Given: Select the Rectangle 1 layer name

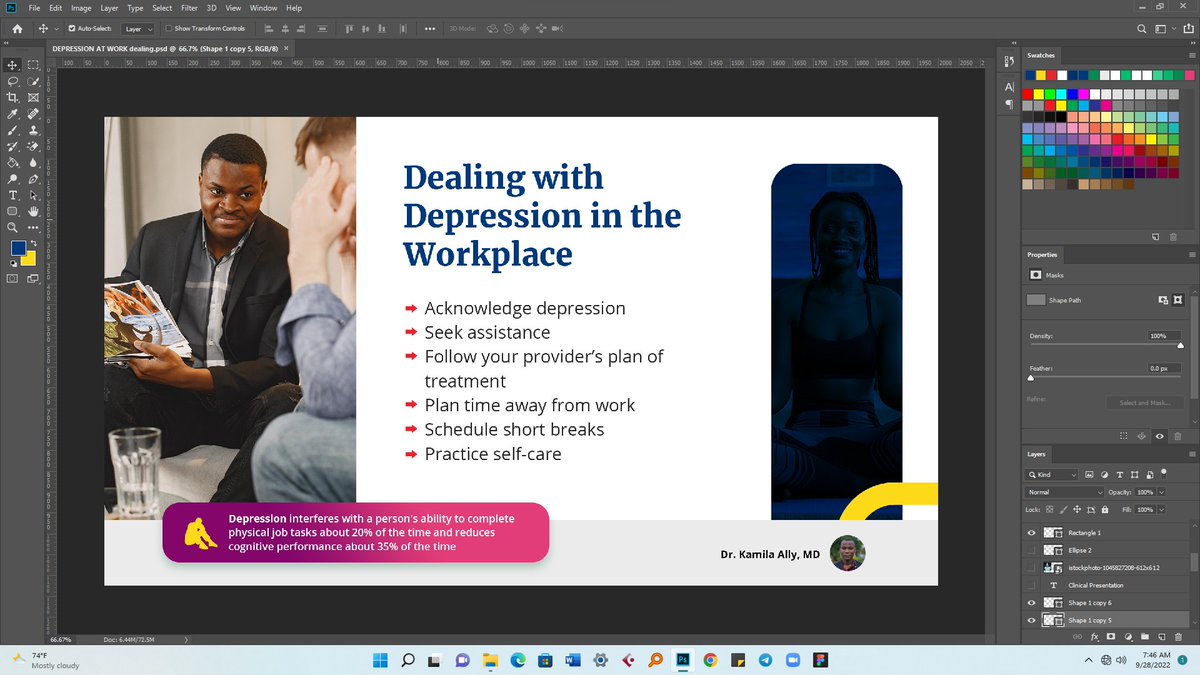Looking at the screenshot, I should click(x=1084, y=533).
